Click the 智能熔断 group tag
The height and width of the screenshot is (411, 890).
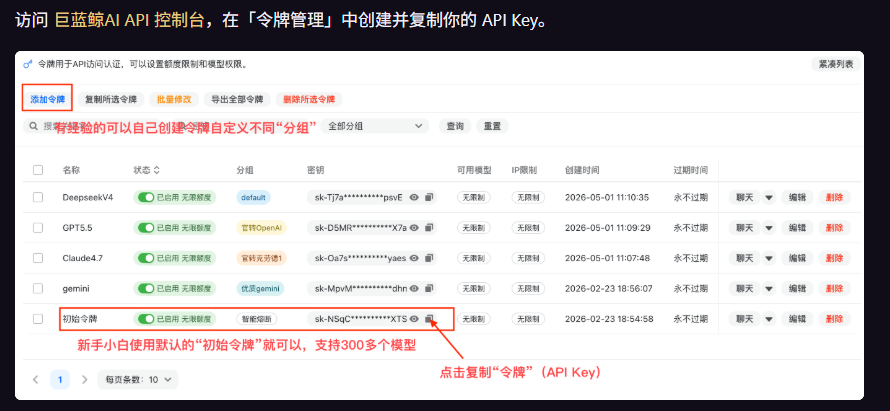click(257, 318)
